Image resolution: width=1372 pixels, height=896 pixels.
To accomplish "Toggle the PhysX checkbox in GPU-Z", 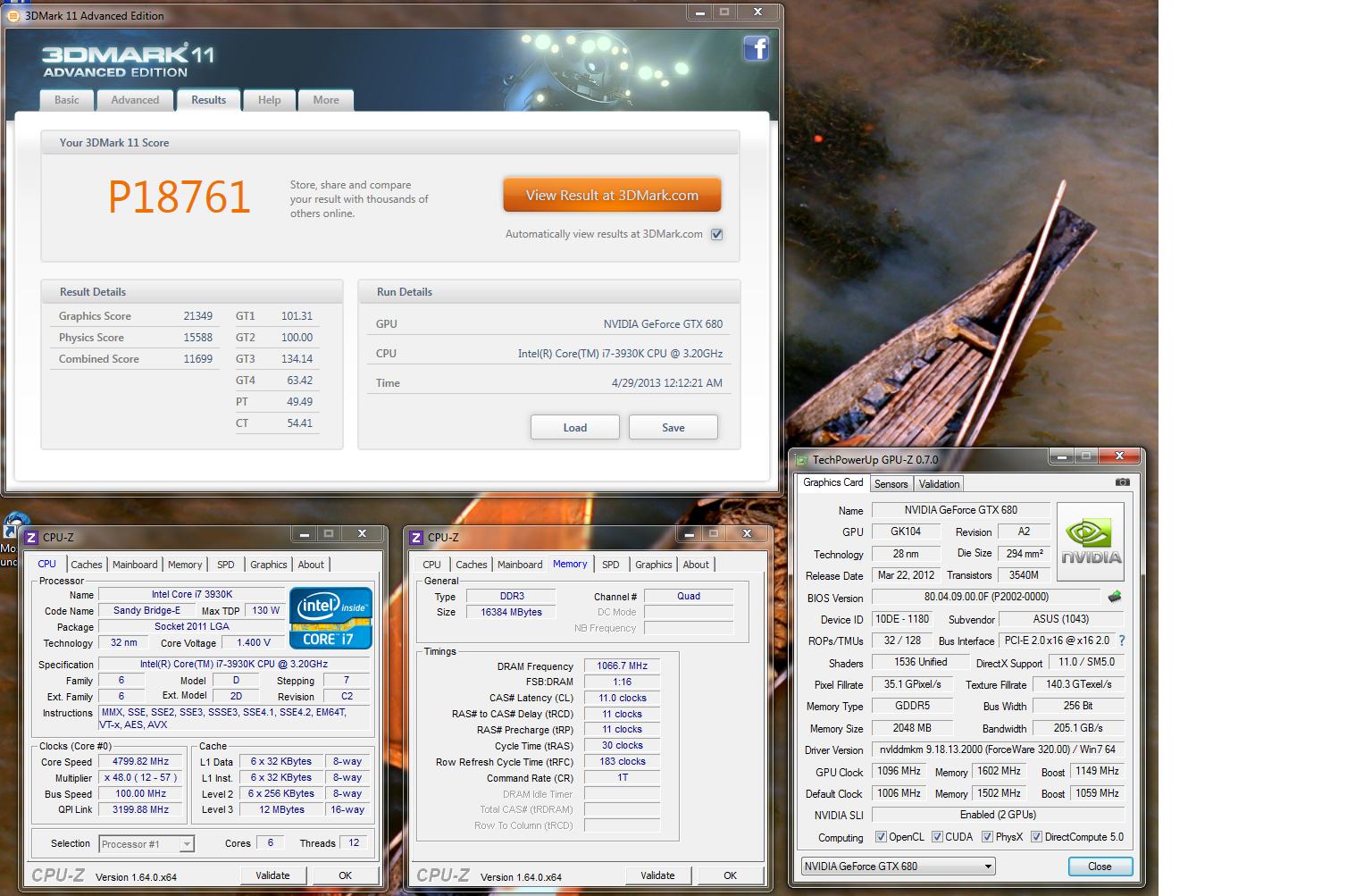I will 987,837.
